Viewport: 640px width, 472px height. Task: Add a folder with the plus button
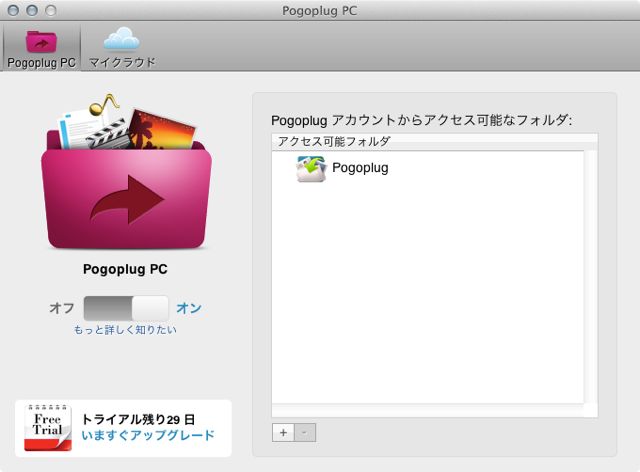[x=283, y=432]
